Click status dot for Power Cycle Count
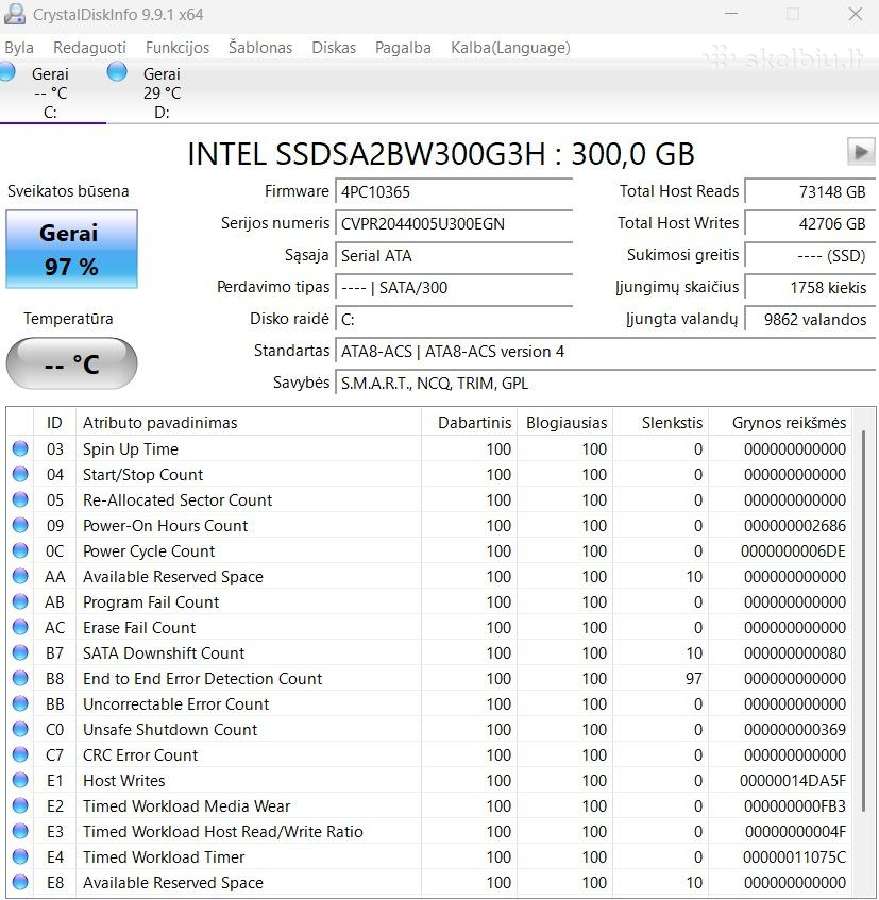Screen dimensions: 879x900 click(21, 551)
